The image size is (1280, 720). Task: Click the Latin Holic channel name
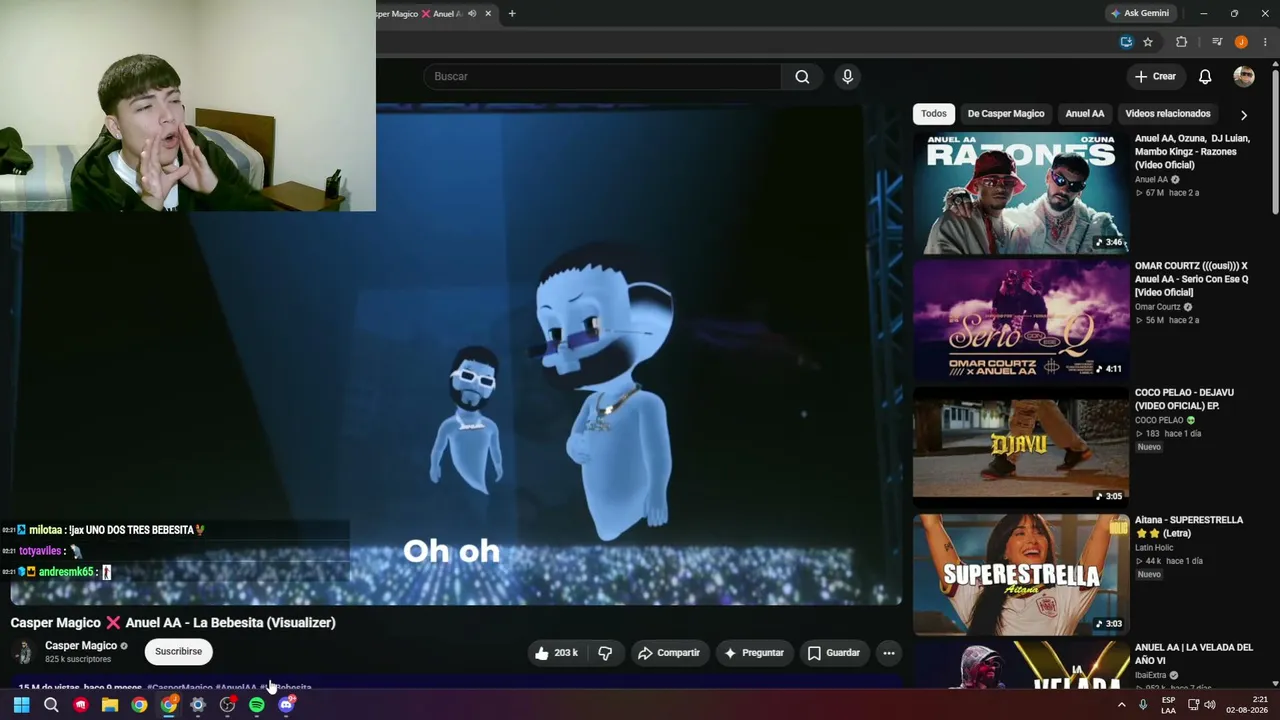(1154, 548)
